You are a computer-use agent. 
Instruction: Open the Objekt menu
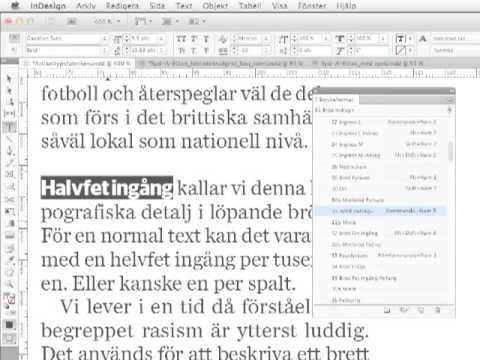pos(215,6)
